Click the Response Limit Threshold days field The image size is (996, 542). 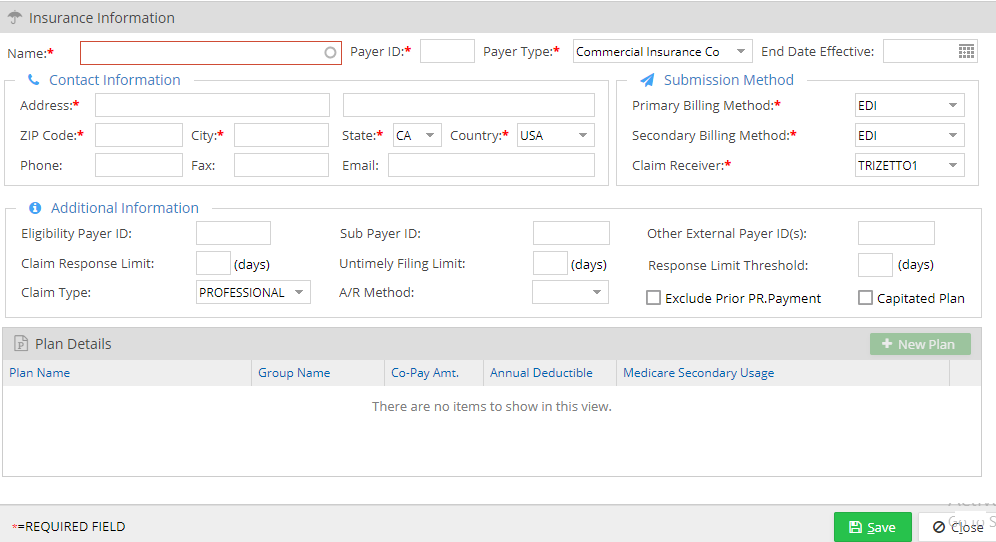[875, 265]
